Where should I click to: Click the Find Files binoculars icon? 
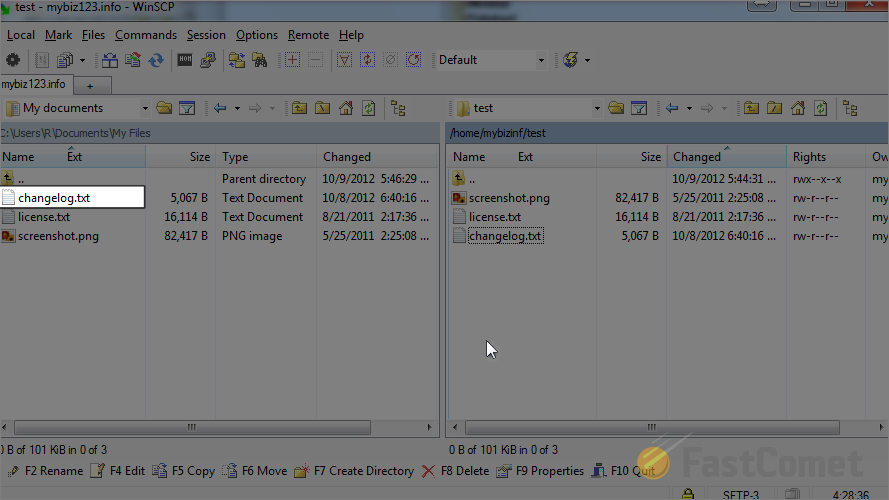pyautogui.click(x=260, y=60)
